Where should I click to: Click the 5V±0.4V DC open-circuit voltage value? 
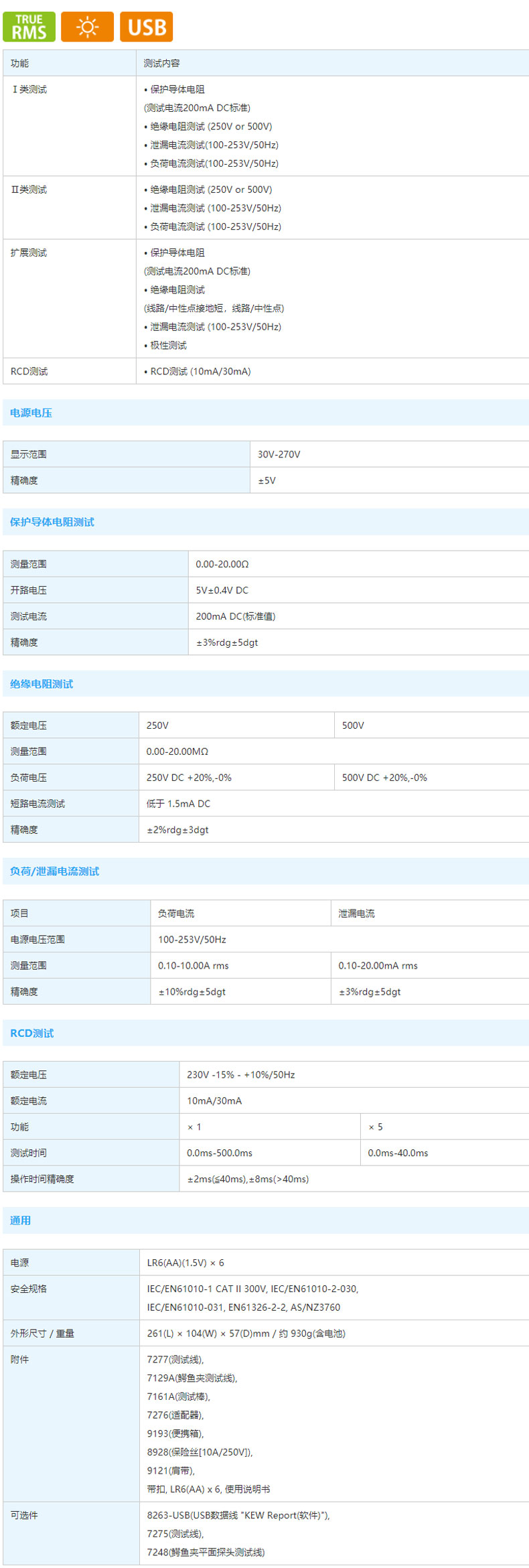(222, 590)
